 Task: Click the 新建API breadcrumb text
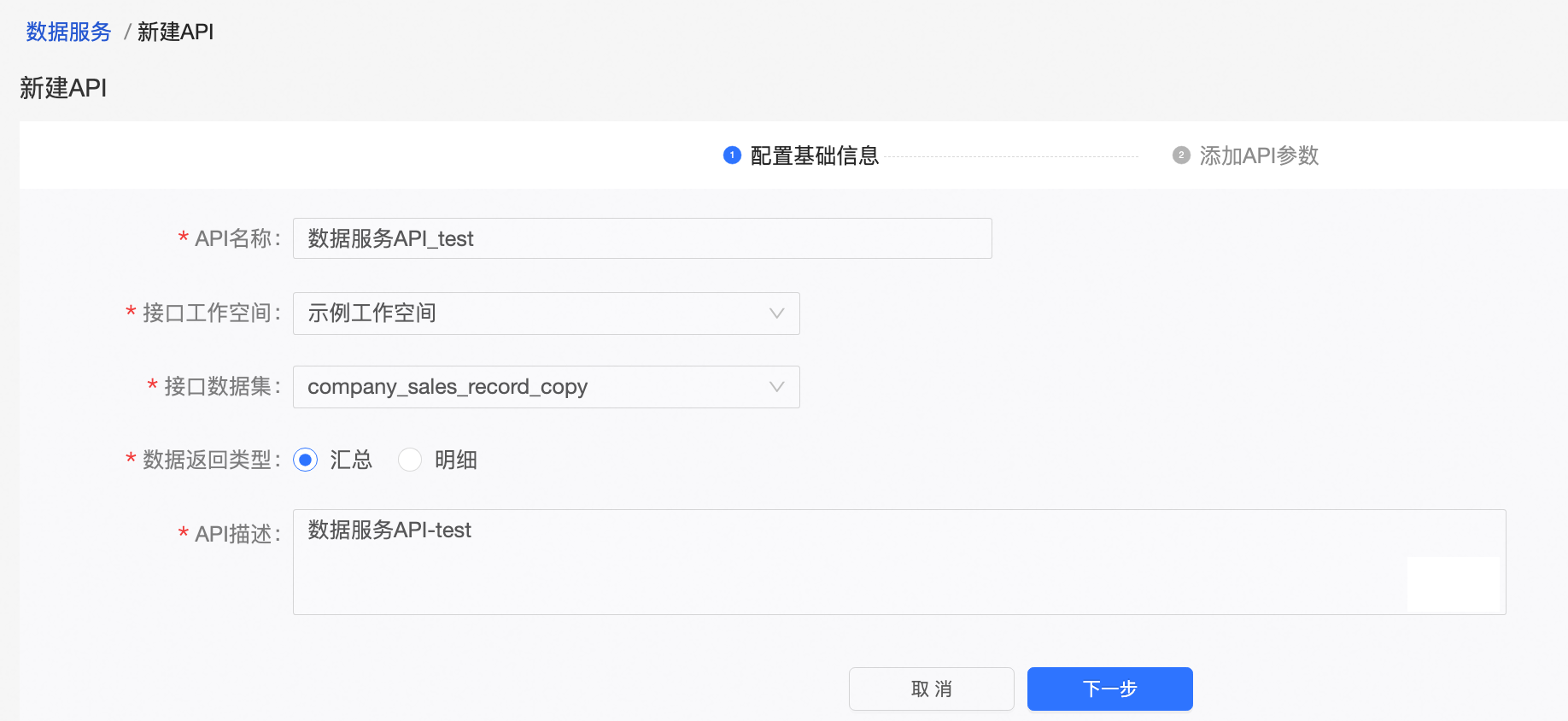tap(175, 32)
